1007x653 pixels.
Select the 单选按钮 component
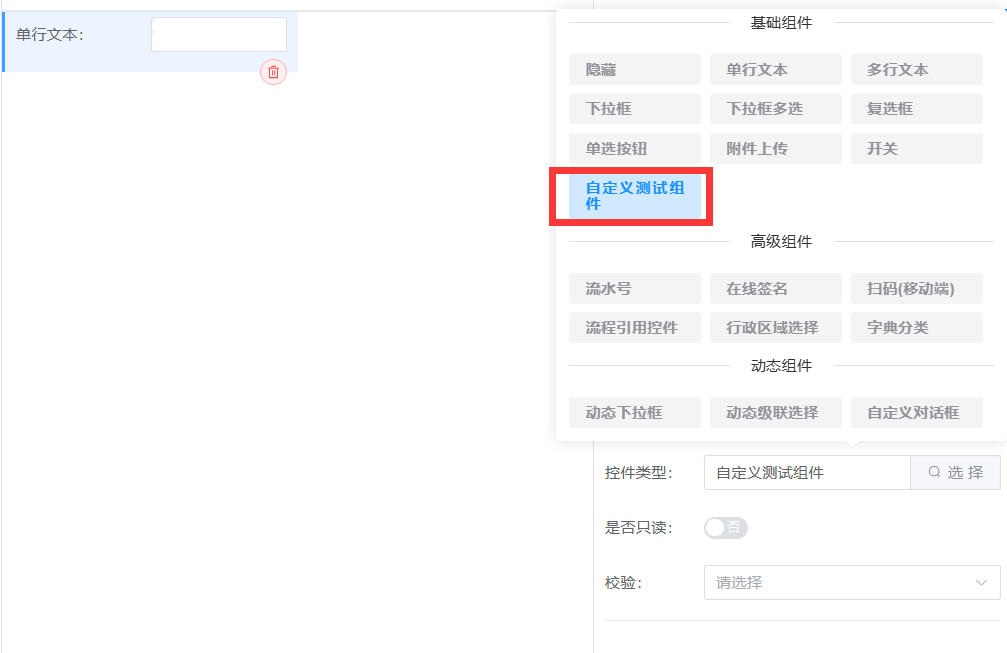pos(635,148)
